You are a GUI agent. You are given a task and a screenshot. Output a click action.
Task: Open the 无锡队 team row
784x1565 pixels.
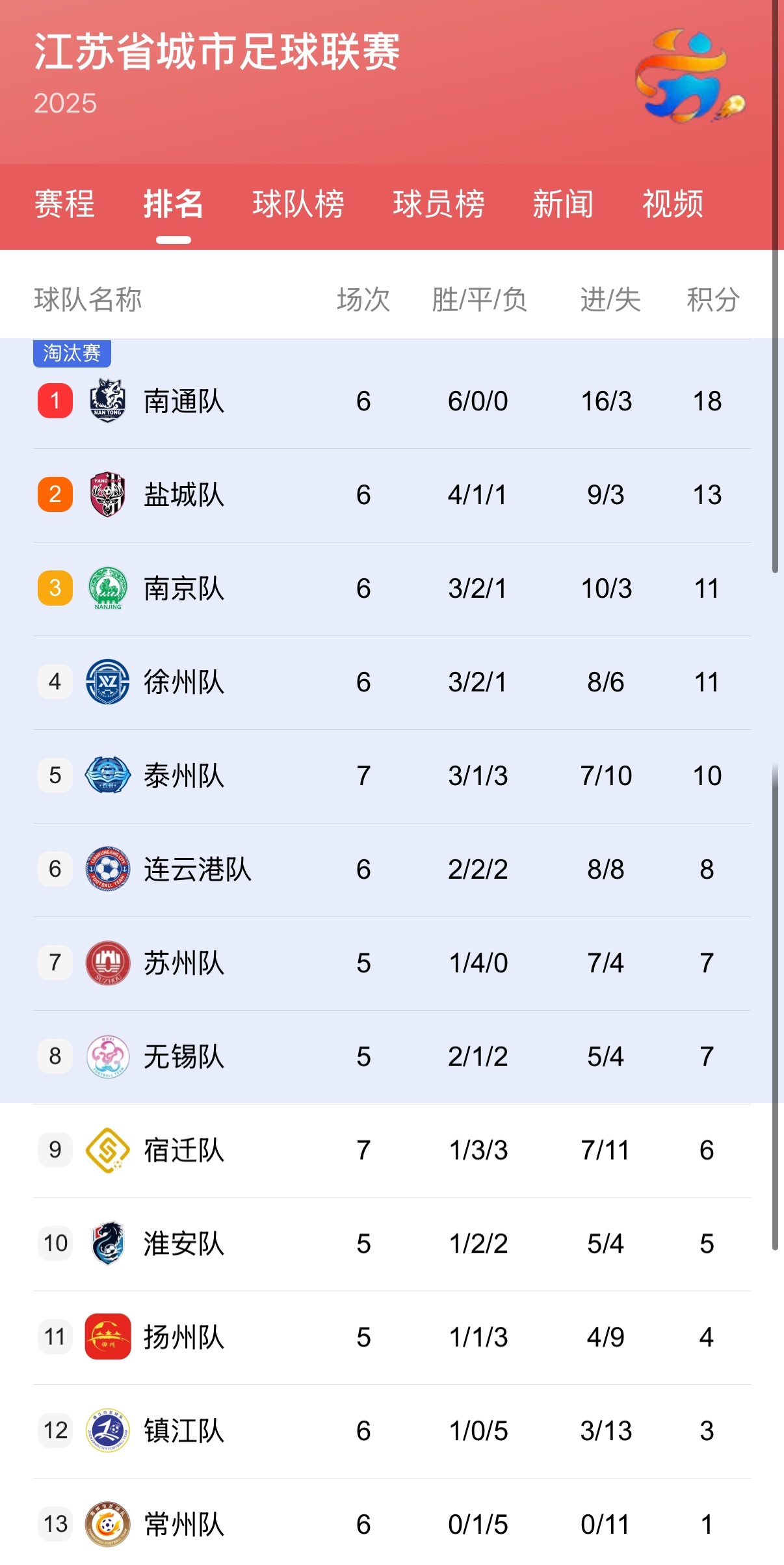392,1056
